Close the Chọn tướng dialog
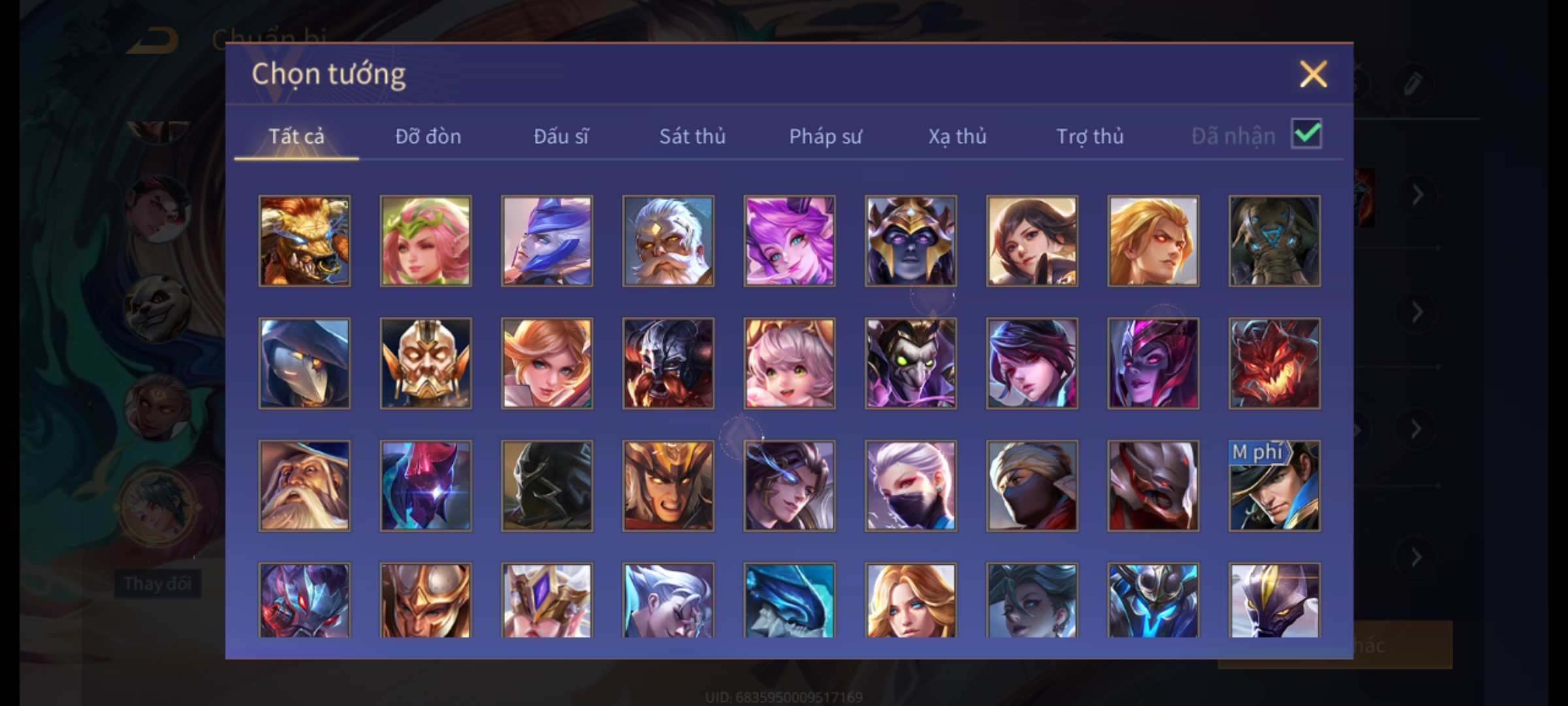Viewport: 1568px width, 706px height. coord(1314,74)
